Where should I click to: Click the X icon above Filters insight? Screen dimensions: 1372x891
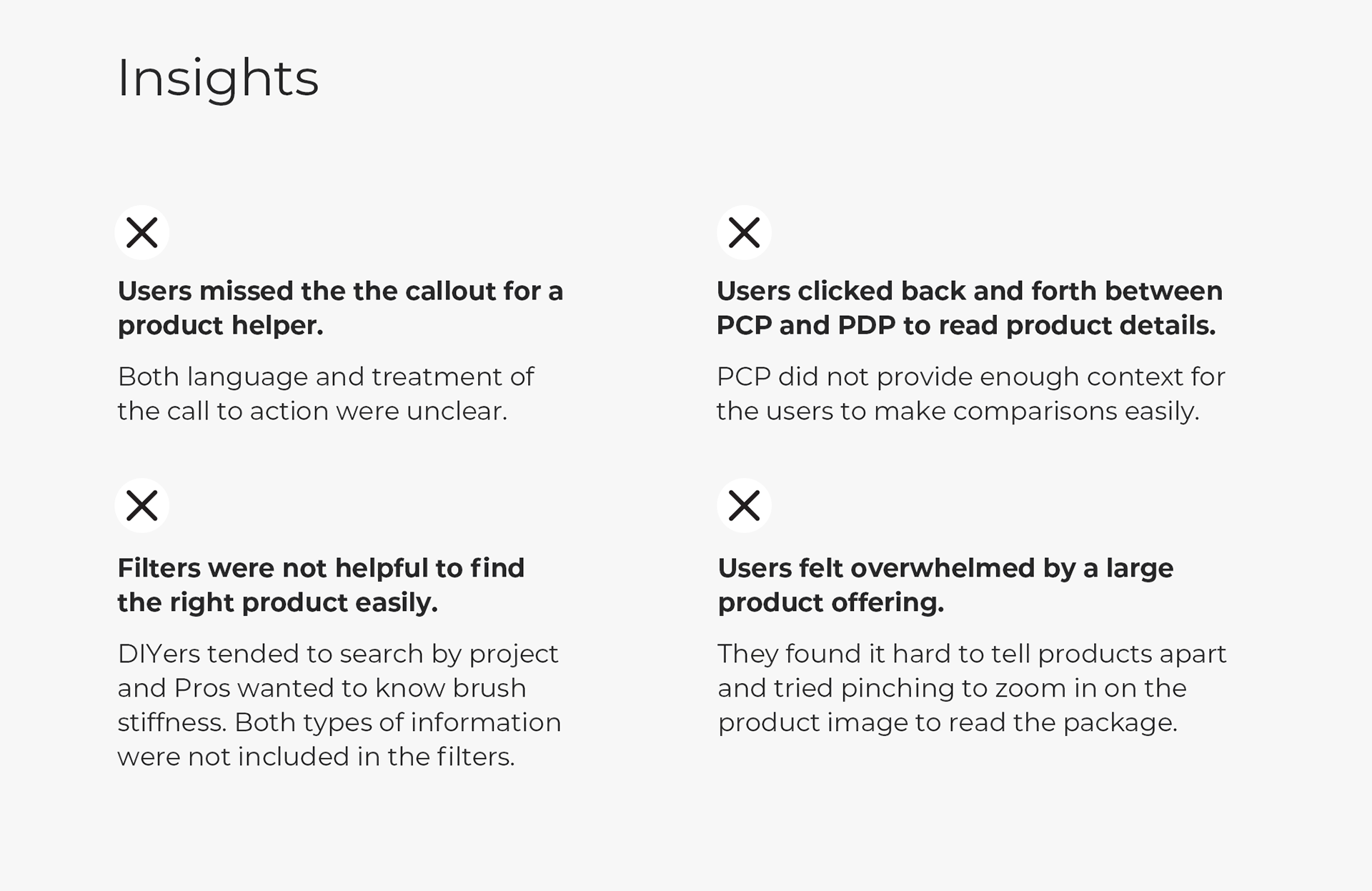click(141, 505)
